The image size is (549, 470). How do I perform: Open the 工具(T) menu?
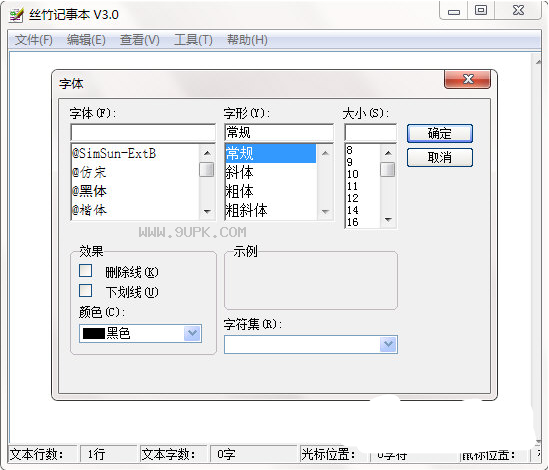[x=193, y=40]
